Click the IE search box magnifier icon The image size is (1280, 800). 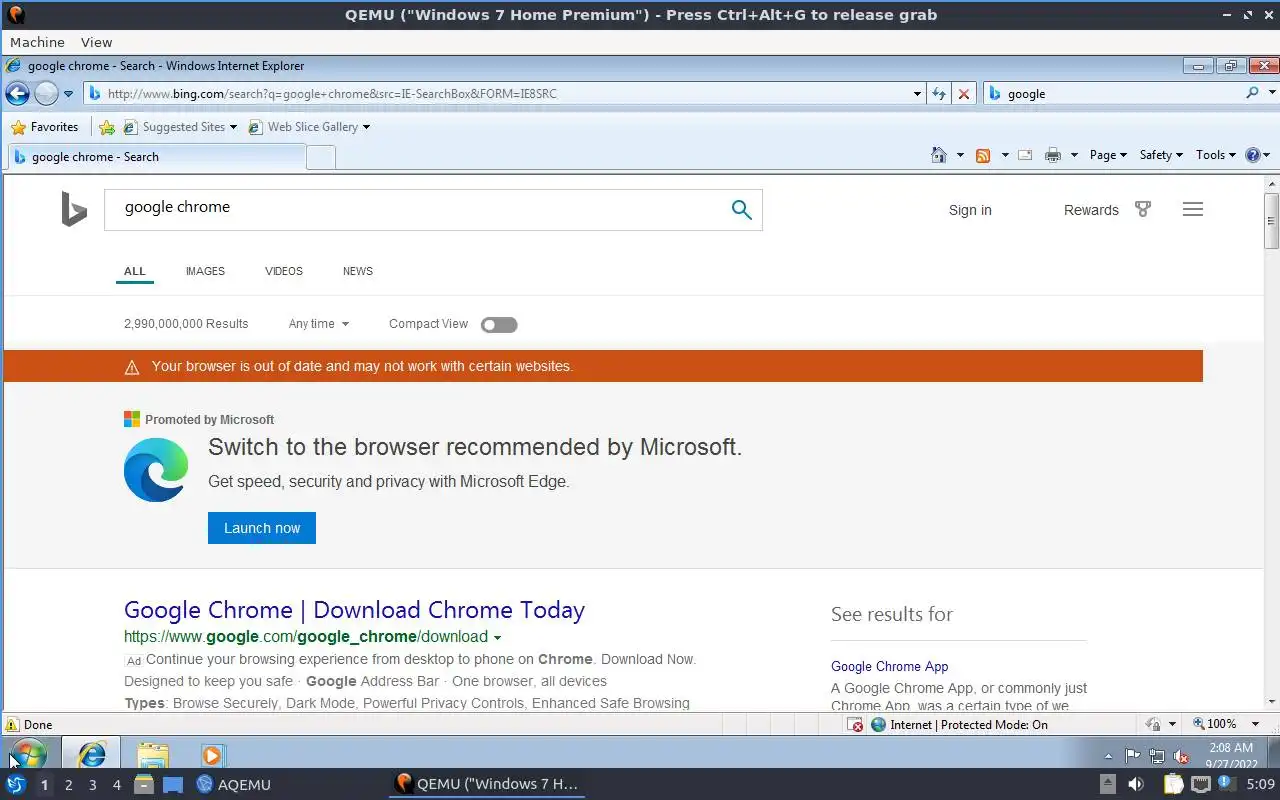[1252, 93]
